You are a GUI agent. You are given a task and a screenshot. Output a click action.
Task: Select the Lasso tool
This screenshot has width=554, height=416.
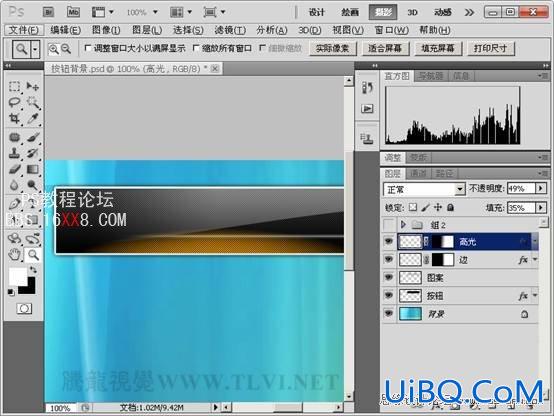[x=14, y=102]
